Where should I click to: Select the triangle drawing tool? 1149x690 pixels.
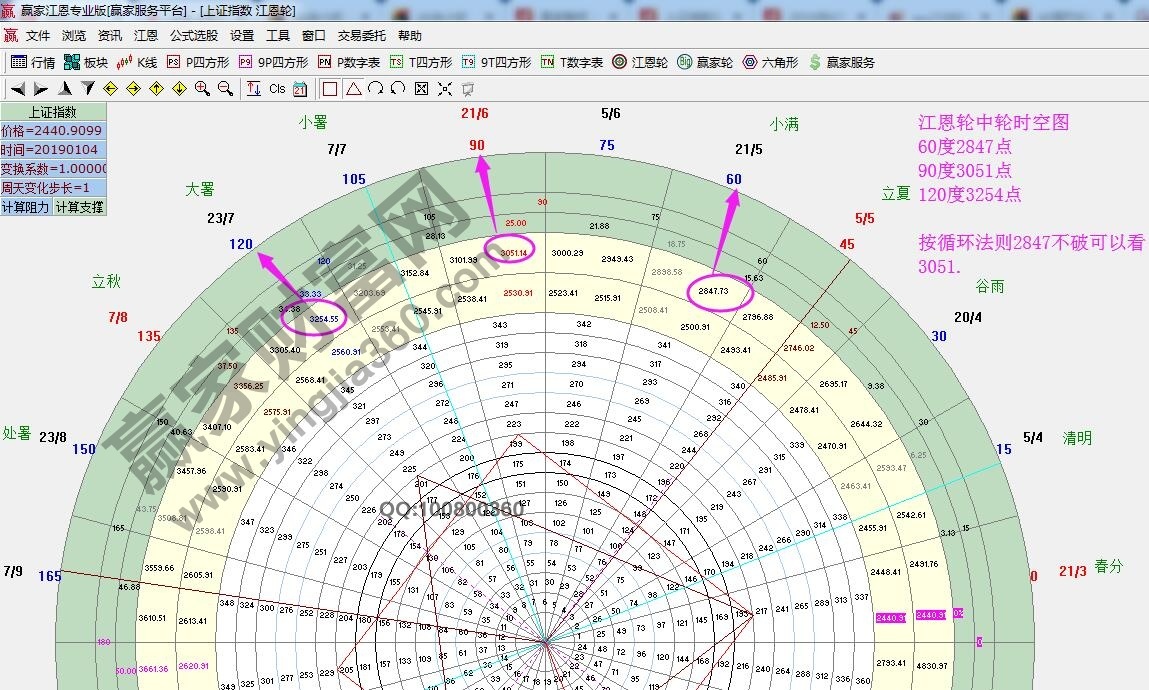pos(352,88)
